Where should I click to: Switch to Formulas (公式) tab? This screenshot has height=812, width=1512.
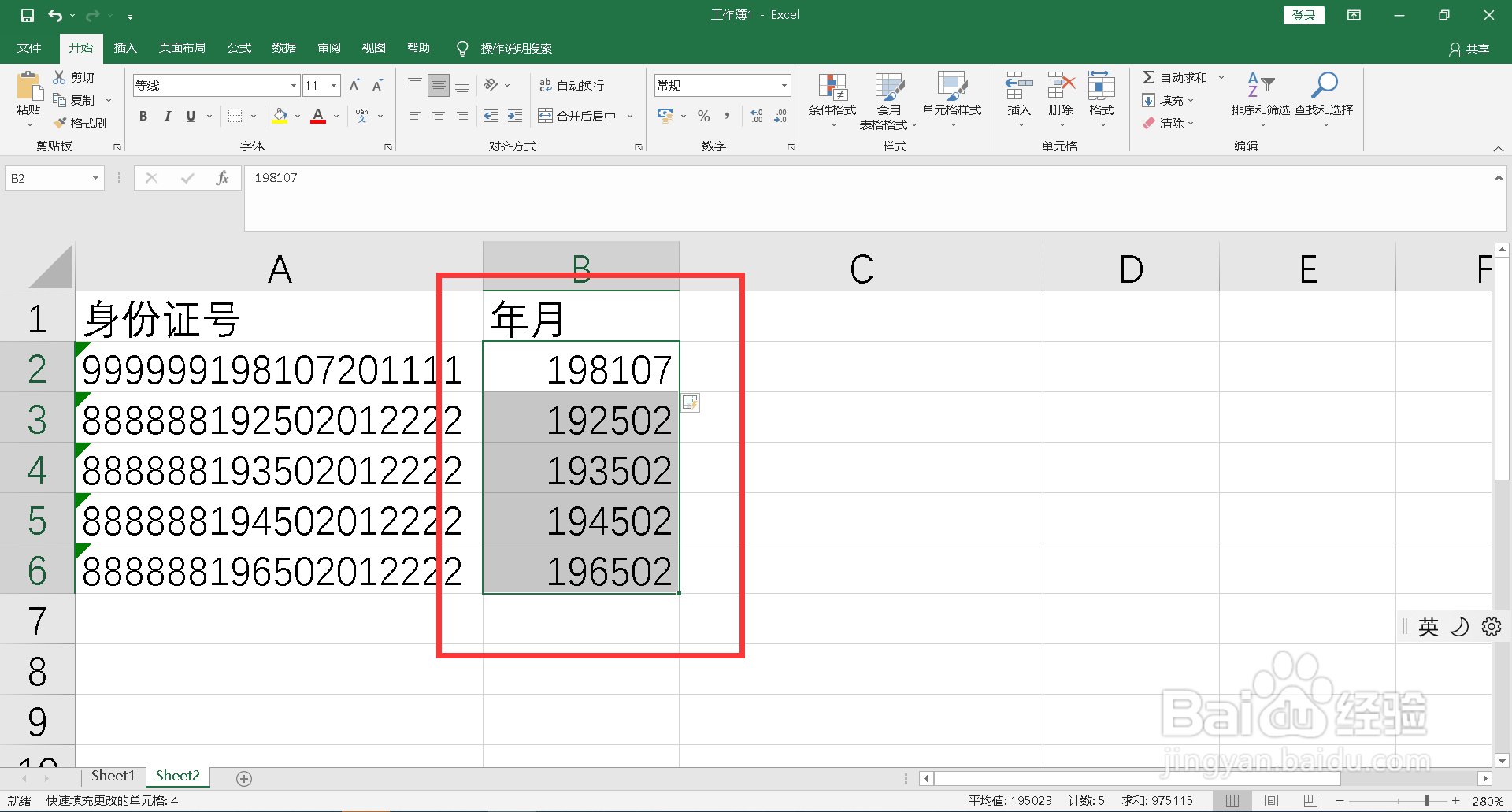pos(239,48)
